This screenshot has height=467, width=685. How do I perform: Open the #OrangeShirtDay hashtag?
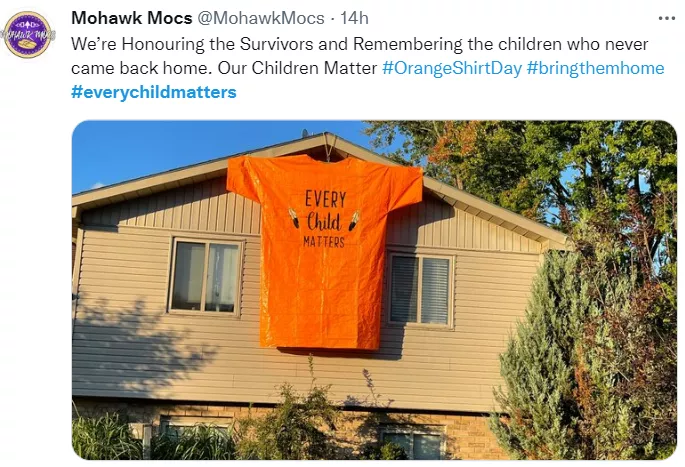coord(452,68)
